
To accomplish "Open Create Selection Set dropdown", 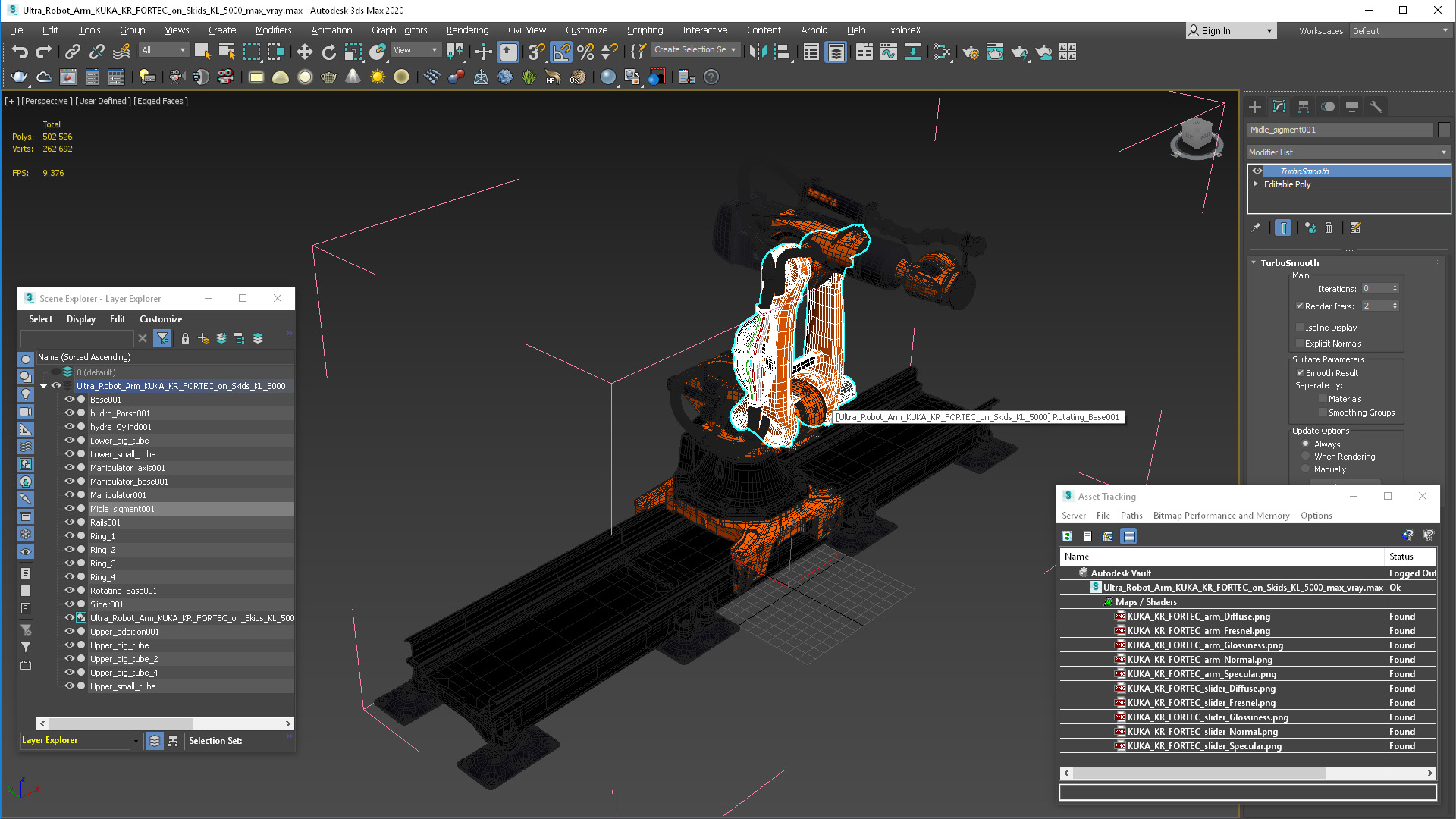I will click(695, 50).
